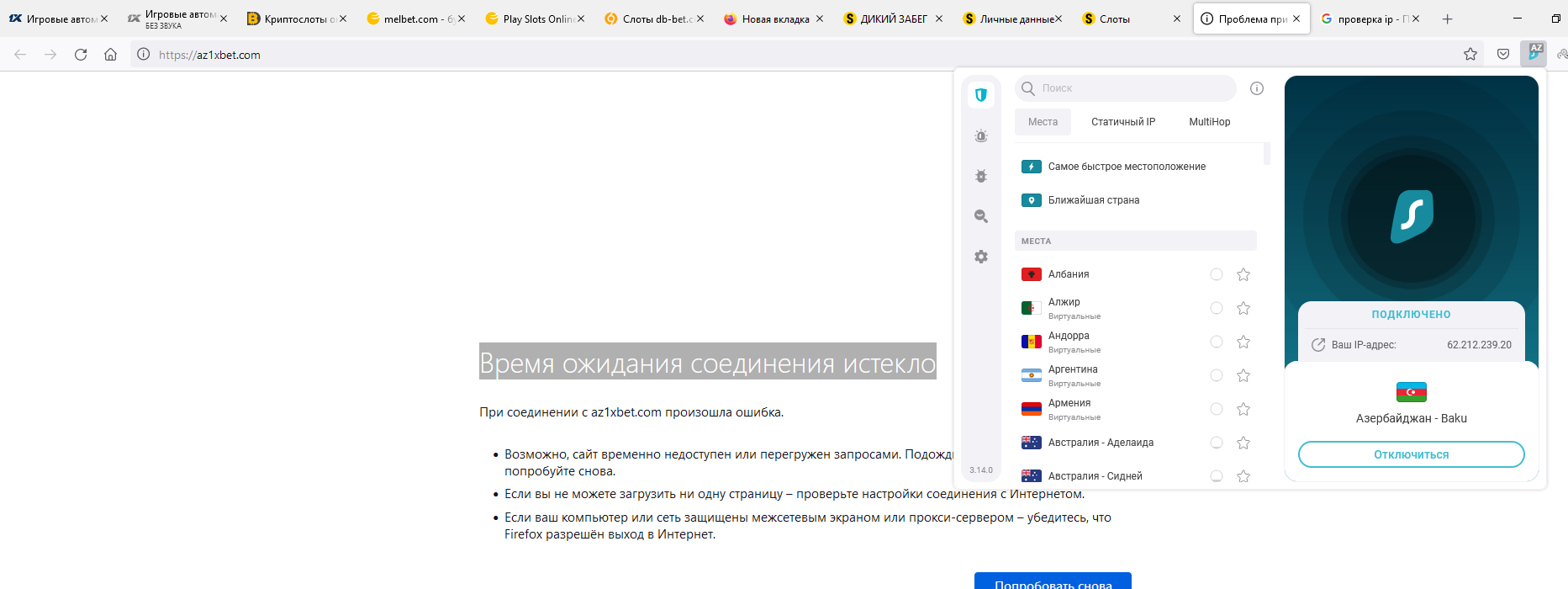Select the Албания radio circle

(x=1217, y=274)
